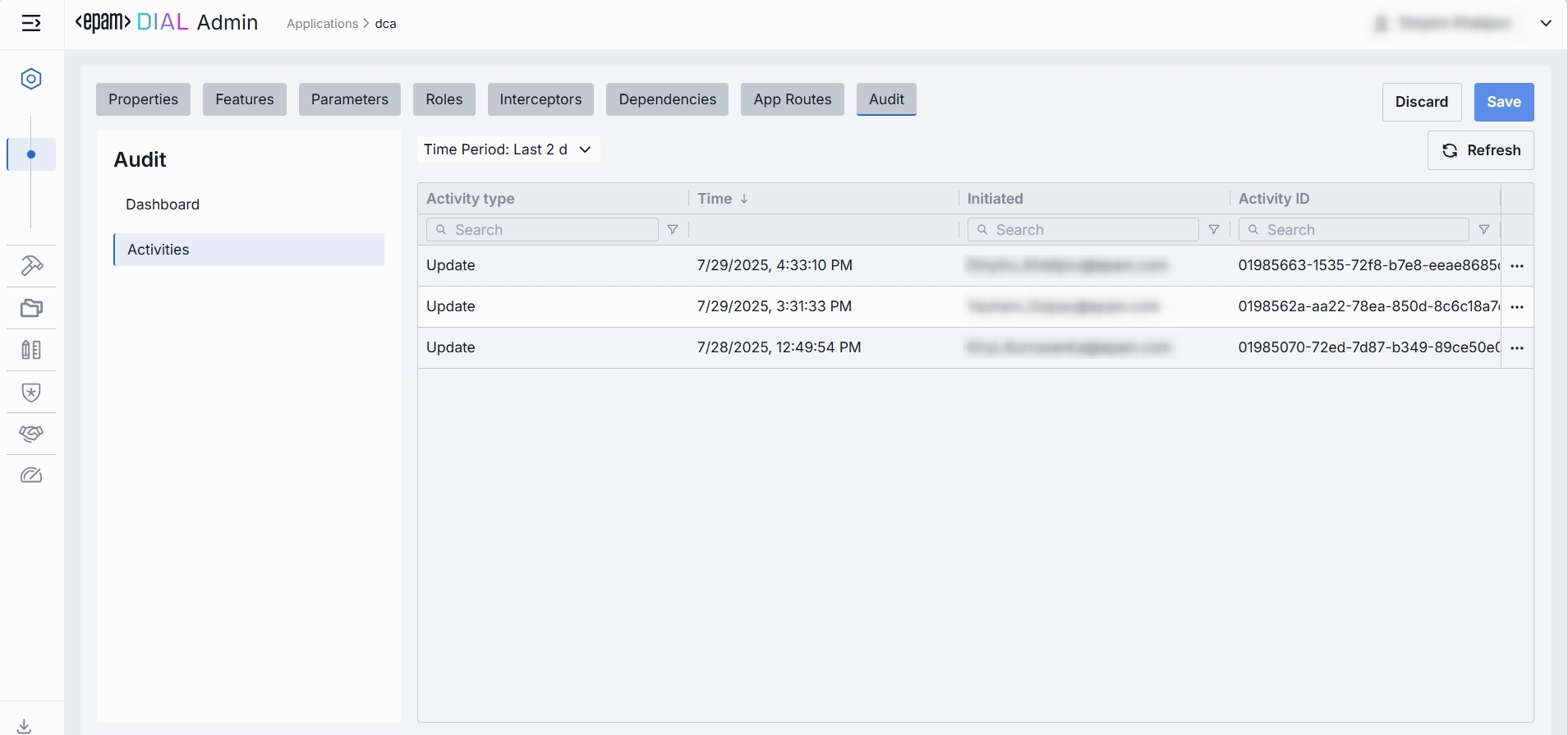Open the speedometer dashboard sidebar icon
The height and width of the screenshot is (735, 1568).
point(31,475)
